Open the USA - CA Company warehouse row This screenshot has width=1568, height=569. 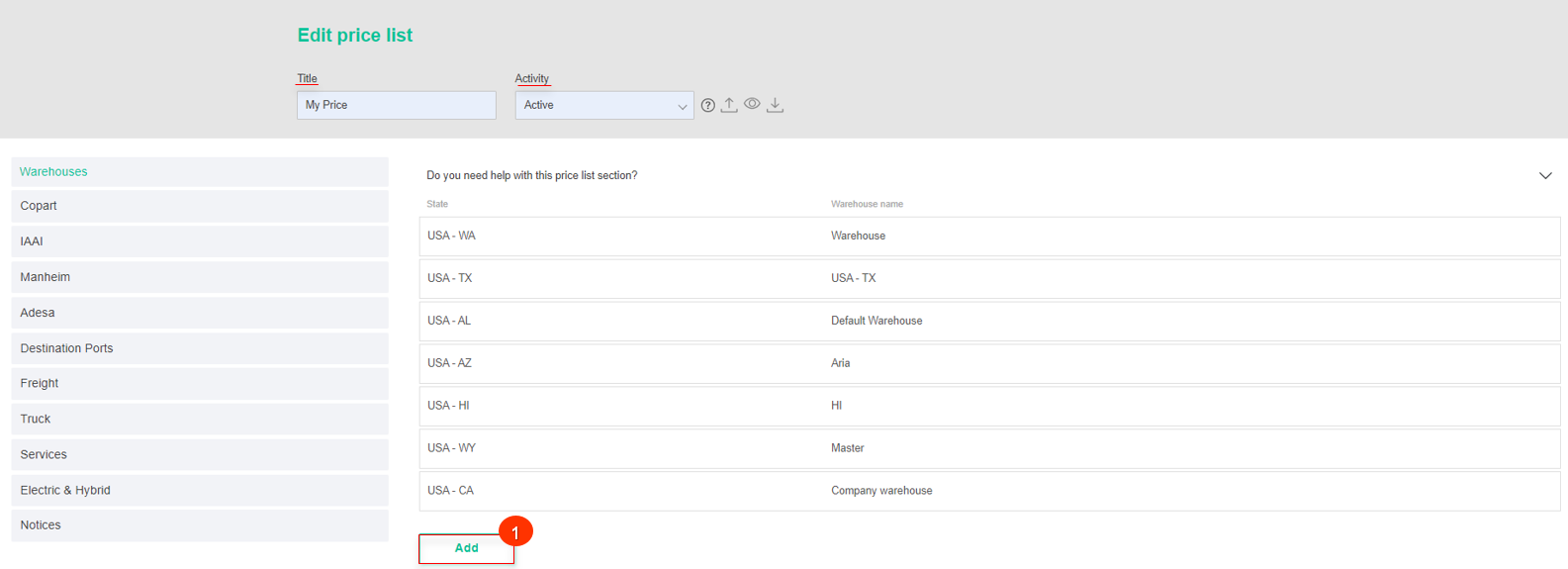(x=989, y=491)
